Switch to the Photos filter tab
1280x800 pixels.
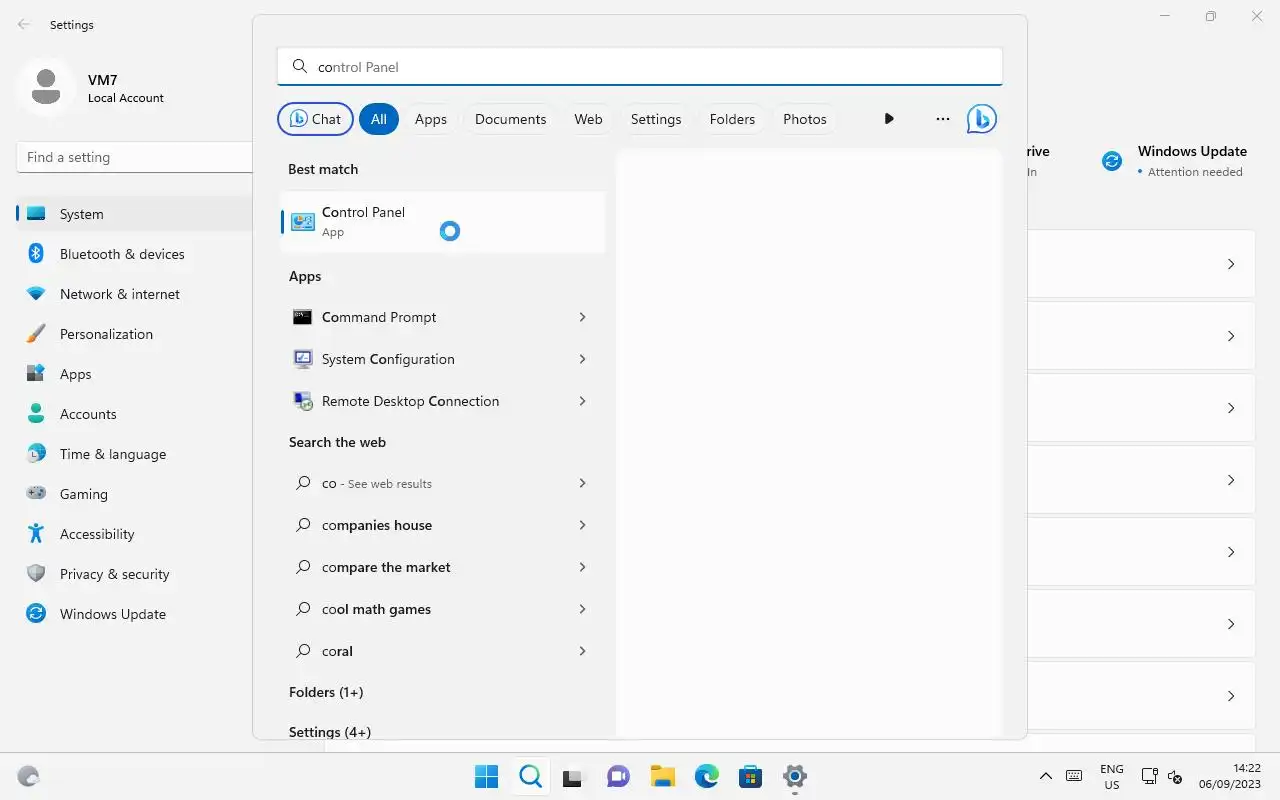click(805, 119)
